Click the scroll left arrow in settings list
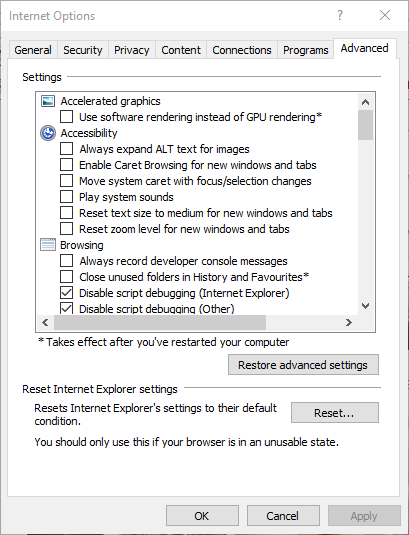The height and width of the screenshot is (535, 409). [45, 322]
